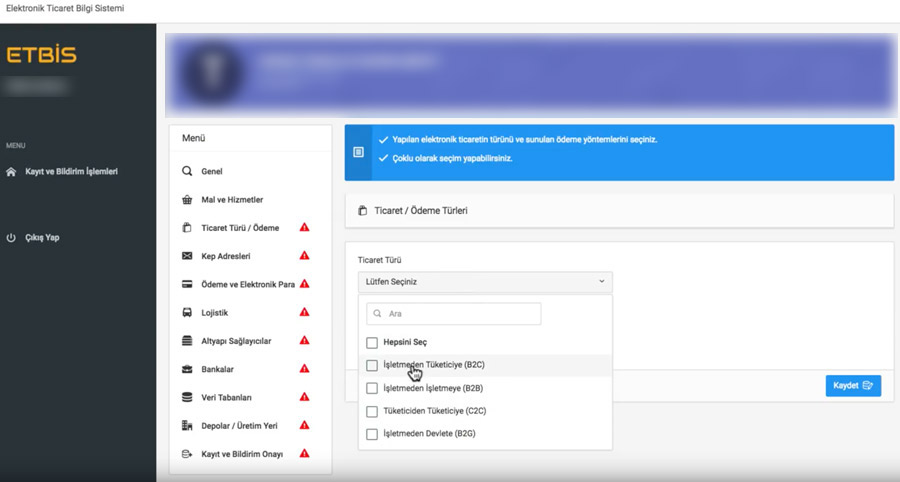
Task: Click the bus icon beside Lojistik
Action: pos(187,313)
